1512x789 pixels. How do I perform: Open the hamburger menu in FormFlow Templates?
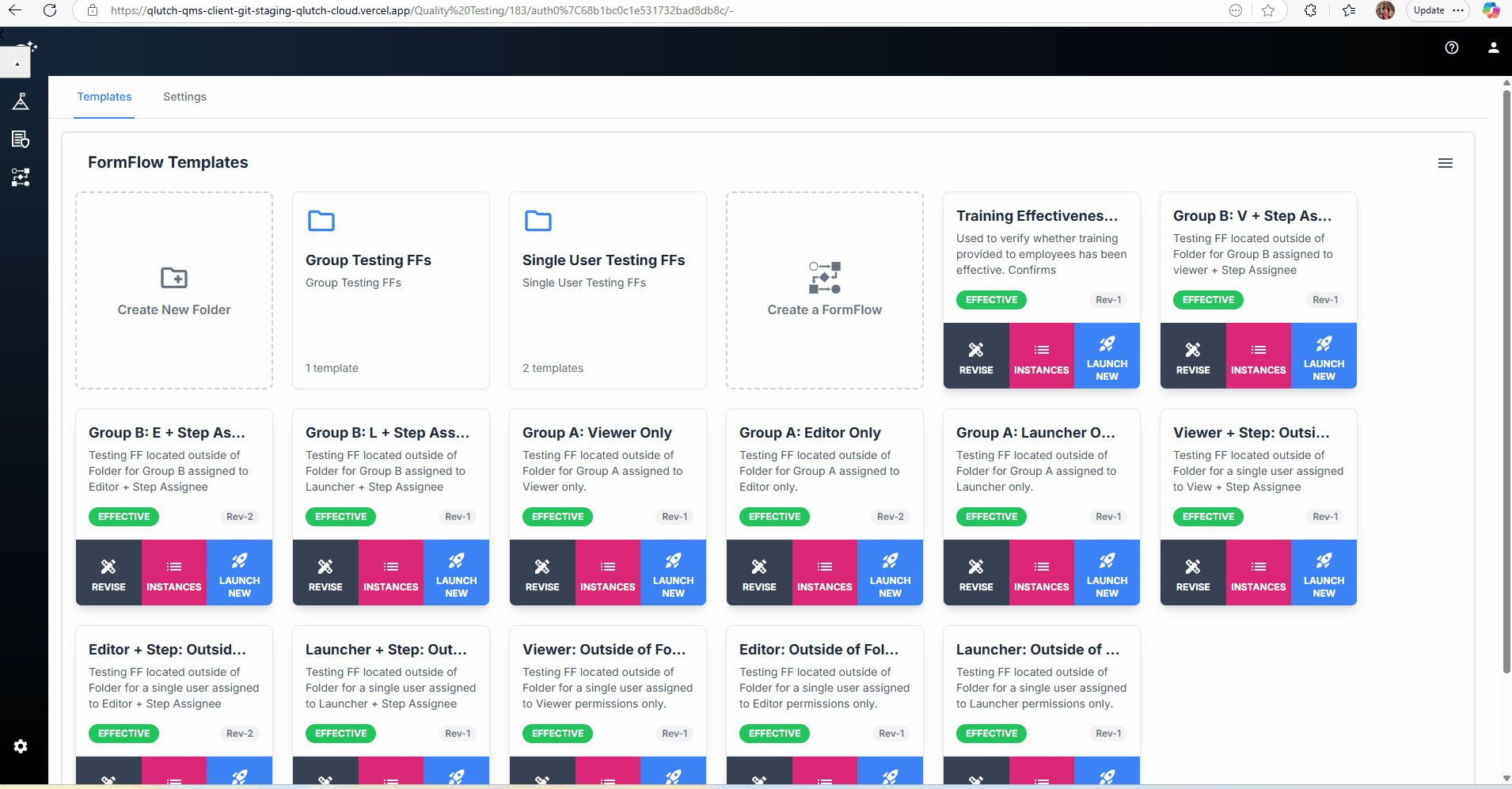[x=1445, y=163]
